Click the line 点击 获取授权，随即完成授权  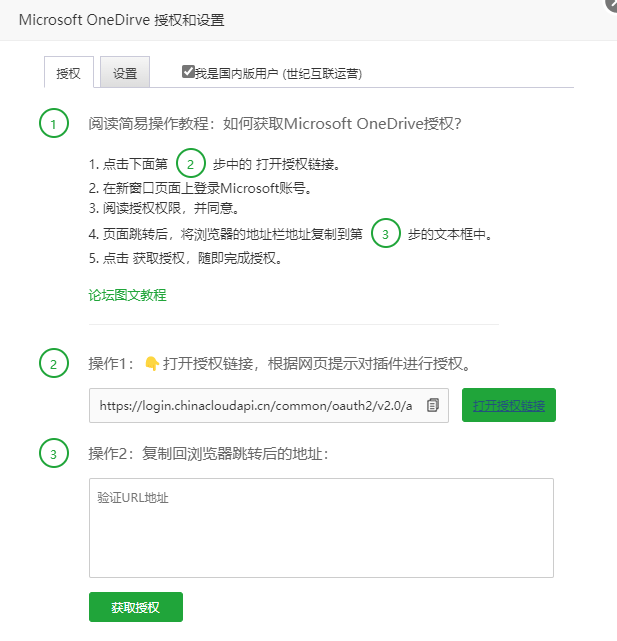tap(185, 258)
